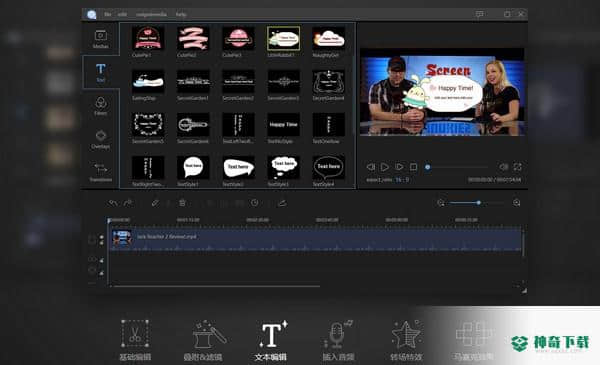Select the Happy Time text style thumbnail

[x=283, y=124]
